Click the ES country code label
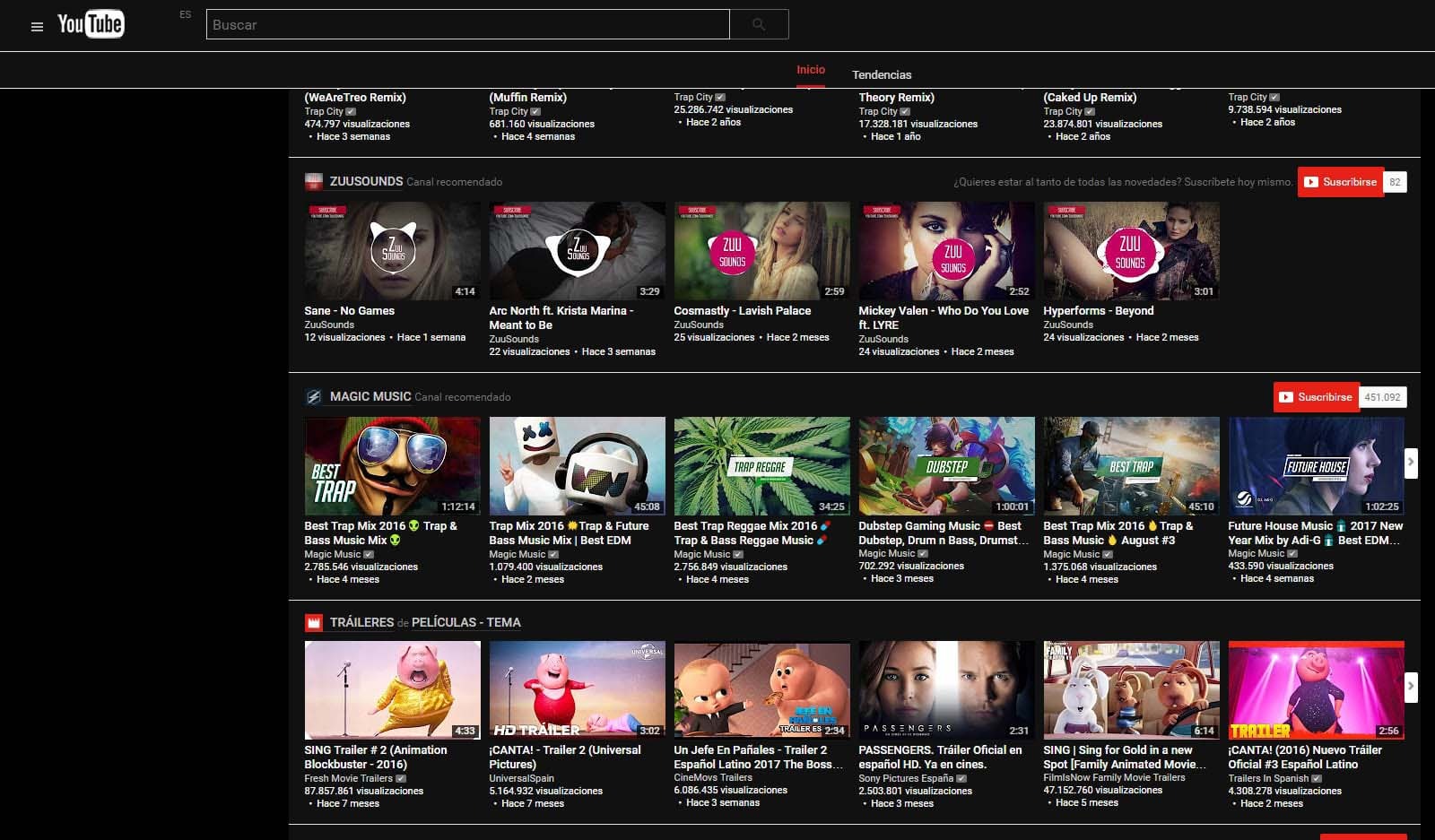Viewport: 1435px width, 840px height. click(185, 14)
